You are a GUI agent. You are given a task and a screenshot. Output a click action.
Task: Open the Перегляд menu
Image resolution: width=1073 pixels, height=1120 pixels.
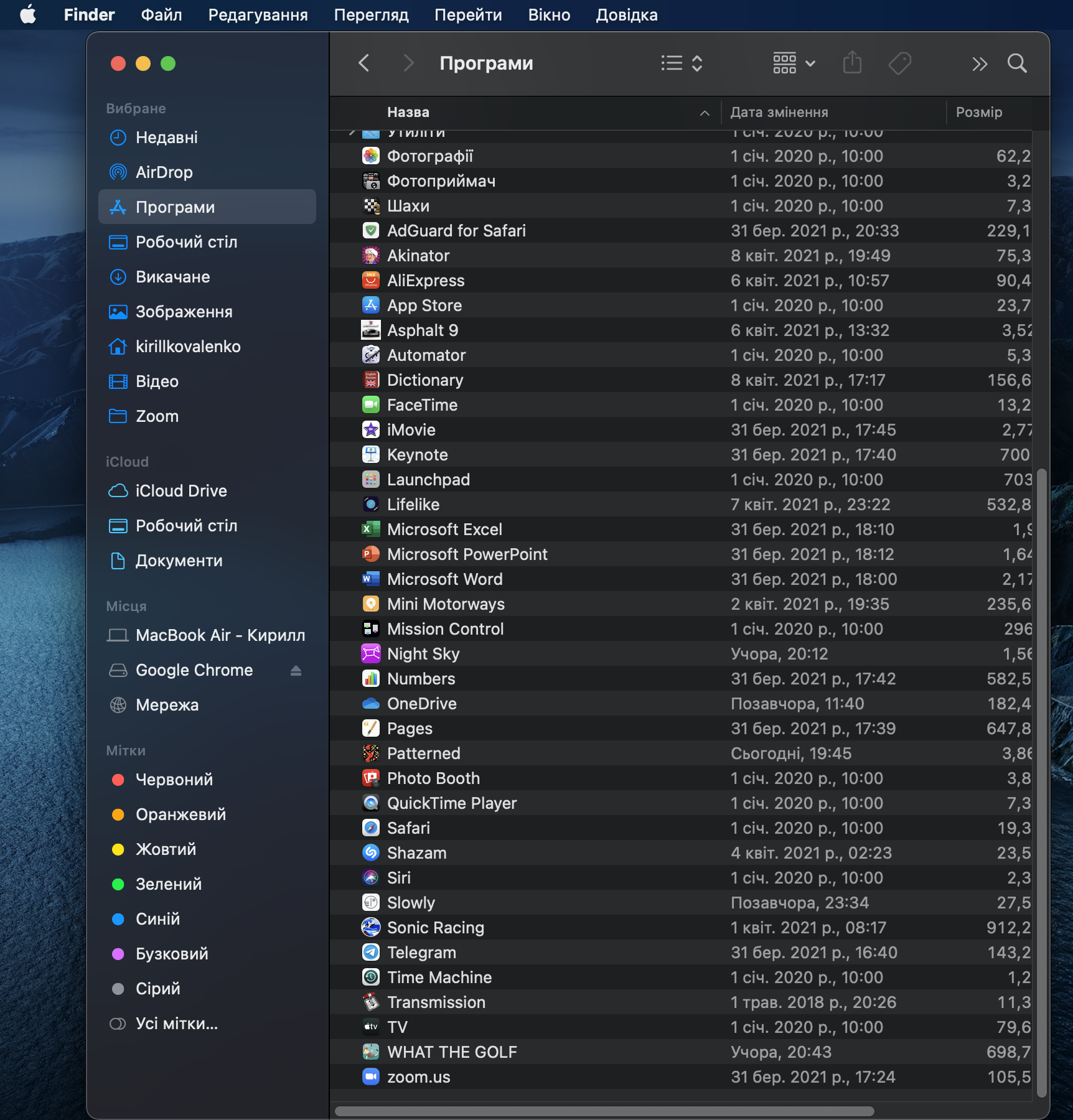tap(371, 15)
